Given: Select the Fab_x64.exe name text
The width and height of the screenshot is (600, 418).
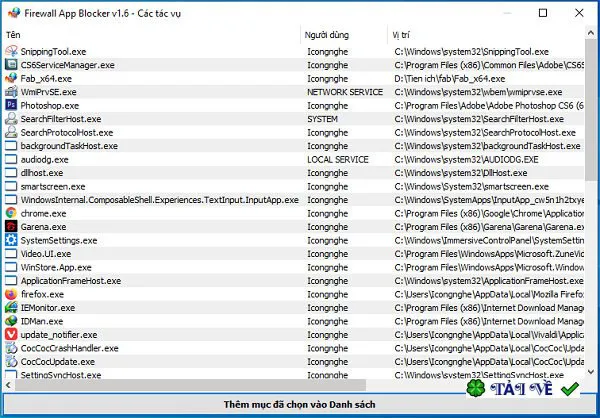Looking at the screenshot, I should [46, 78].
